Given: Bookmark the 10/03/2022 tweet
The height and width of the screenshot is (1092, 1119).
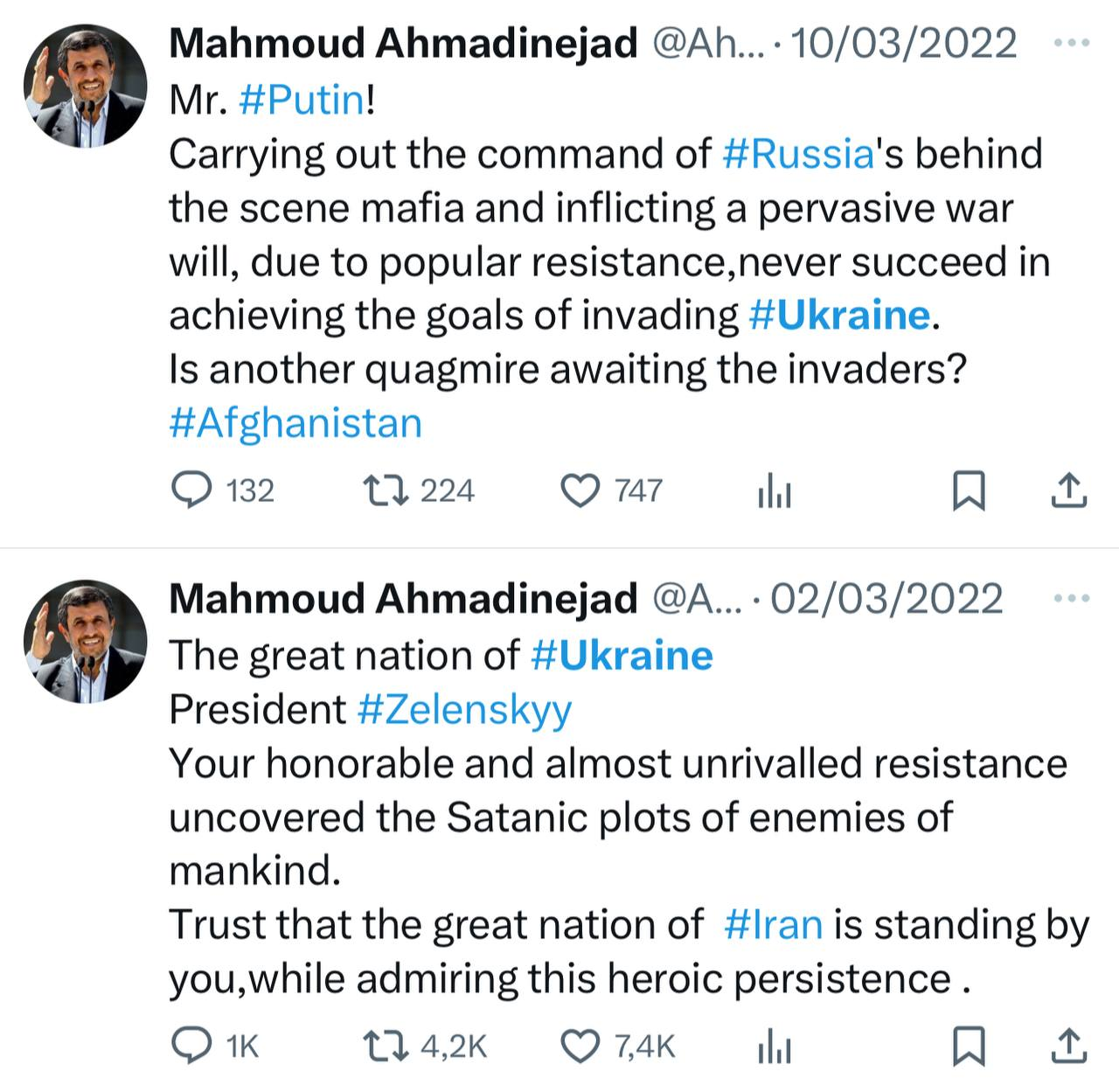Looking at the screenshot, I should tap(968, 490).
